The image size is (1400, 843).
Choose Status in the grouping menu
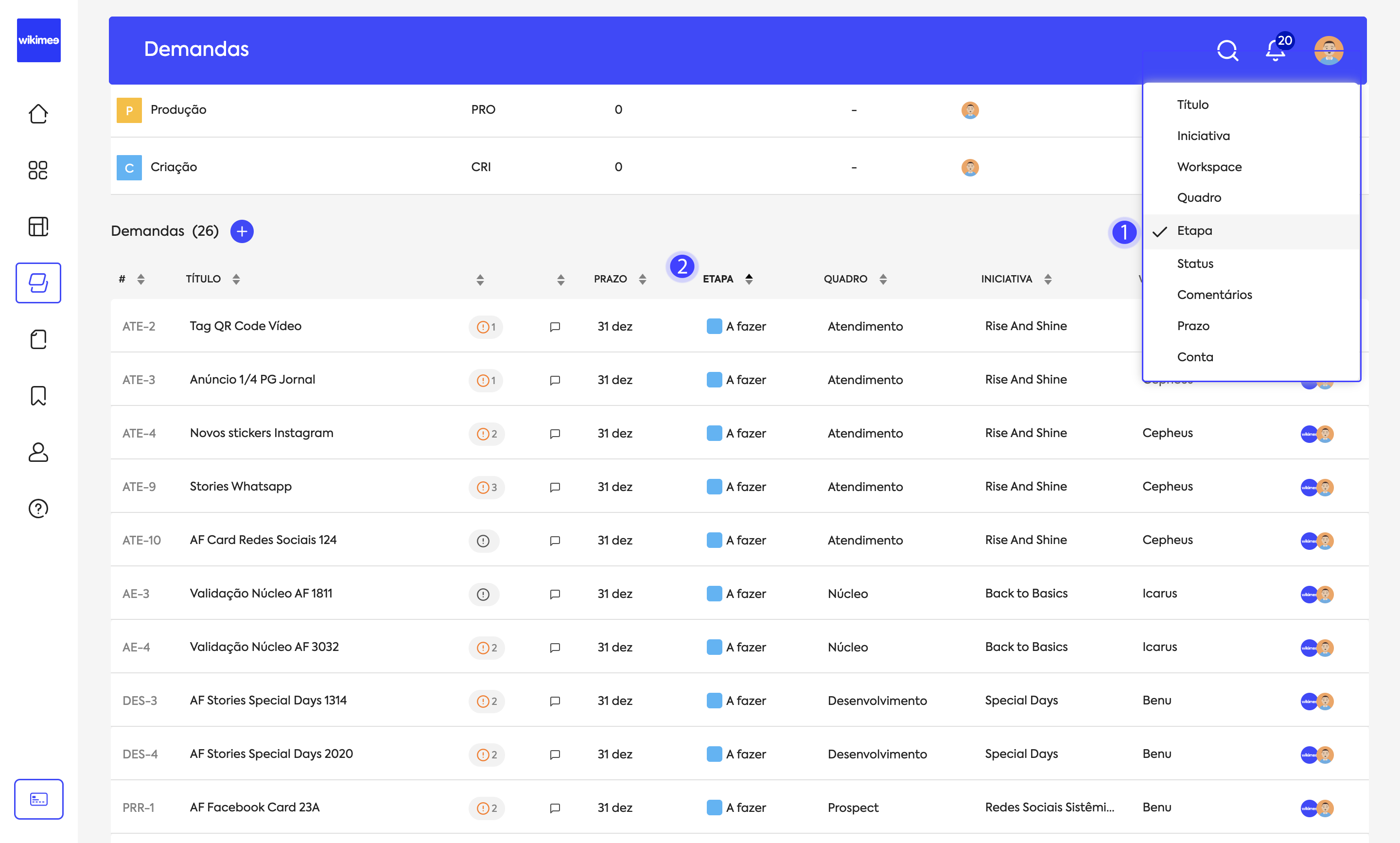(1195, 263)
